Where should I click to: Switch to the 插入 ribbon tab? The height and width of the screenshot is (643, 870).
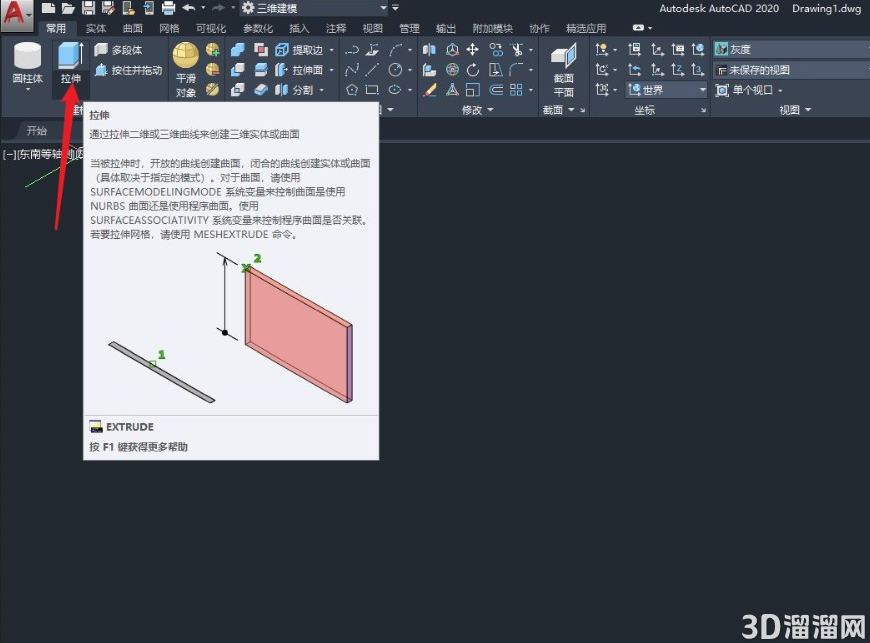tap(299, 28)
